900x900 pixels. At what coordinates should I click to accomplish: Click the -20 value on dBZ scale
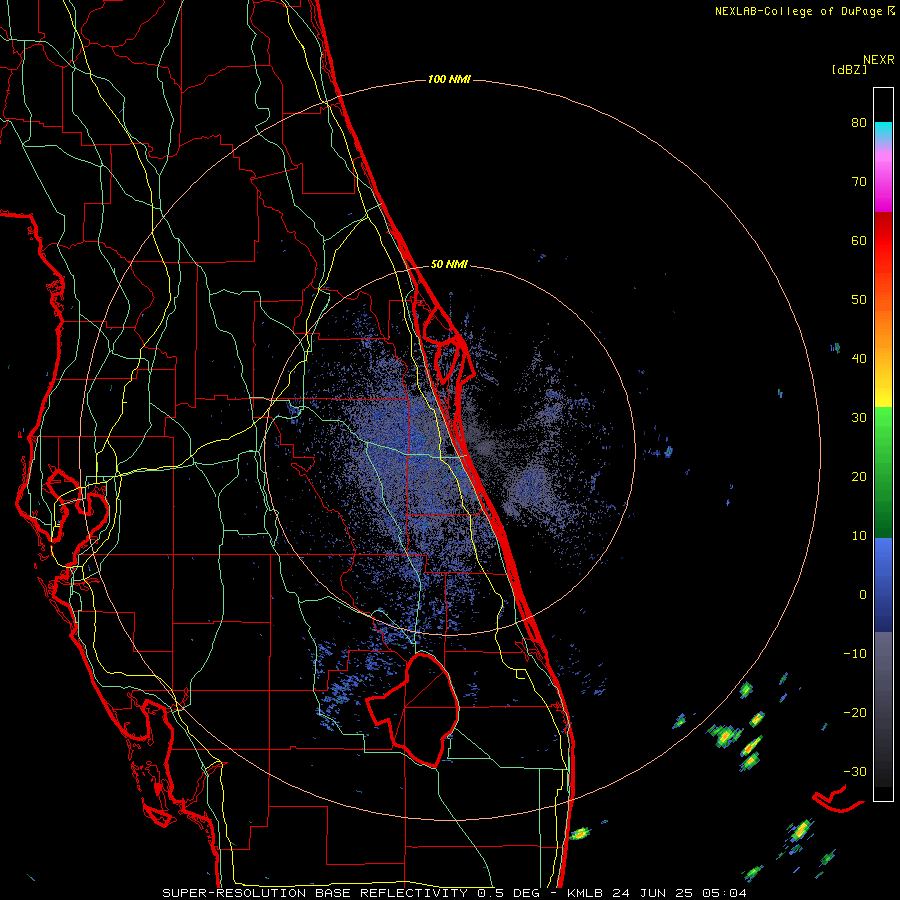(855, 712)
